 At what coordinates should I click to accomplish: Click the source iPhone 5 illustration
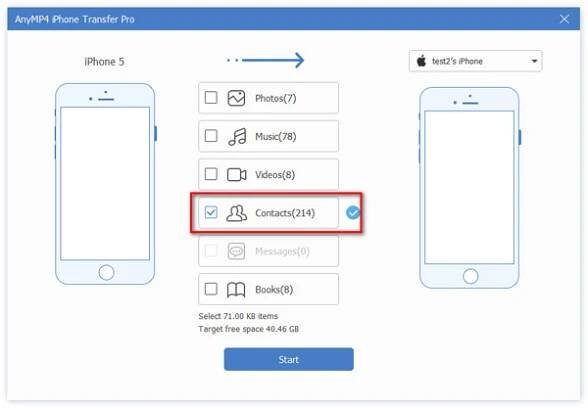tap(105, 184)
